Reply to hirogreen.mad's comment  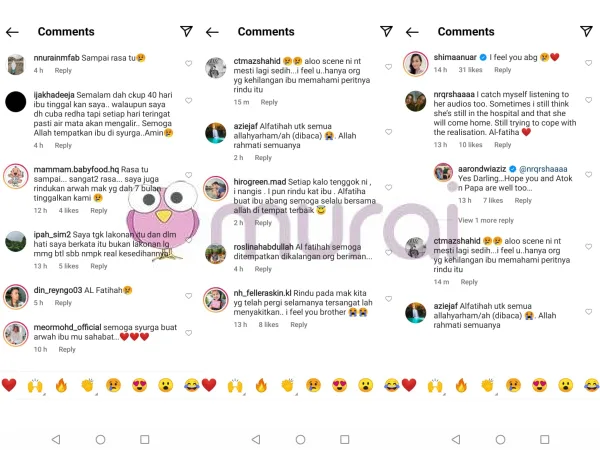click(x=263, y=223)
